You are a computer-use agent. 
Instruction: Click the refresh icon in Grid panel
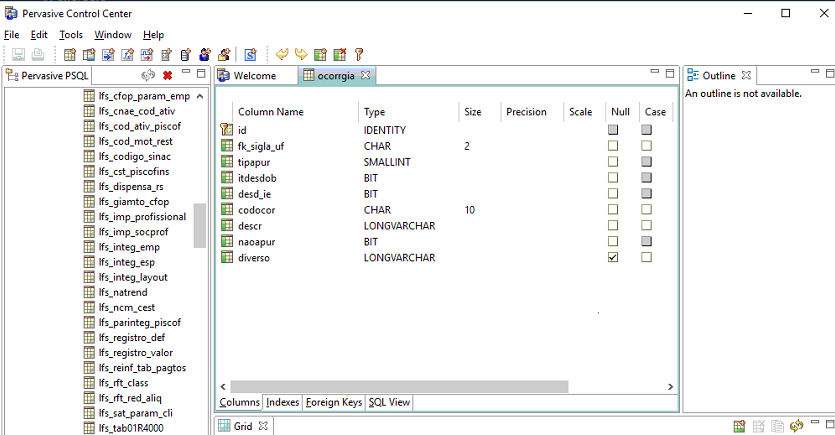(797, 426)
